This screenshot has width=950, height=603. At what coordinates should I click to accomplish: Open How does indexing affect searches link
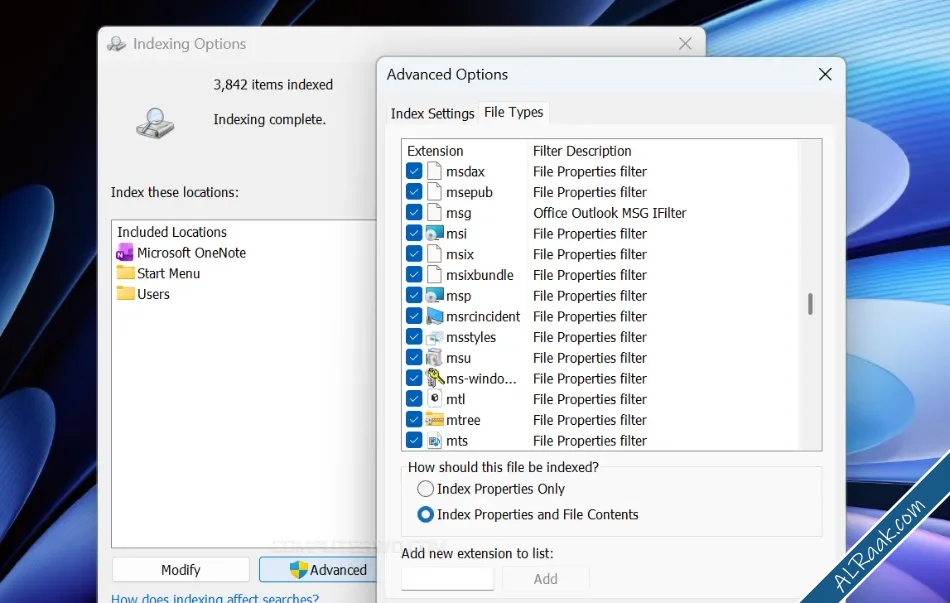coord(214,598)
